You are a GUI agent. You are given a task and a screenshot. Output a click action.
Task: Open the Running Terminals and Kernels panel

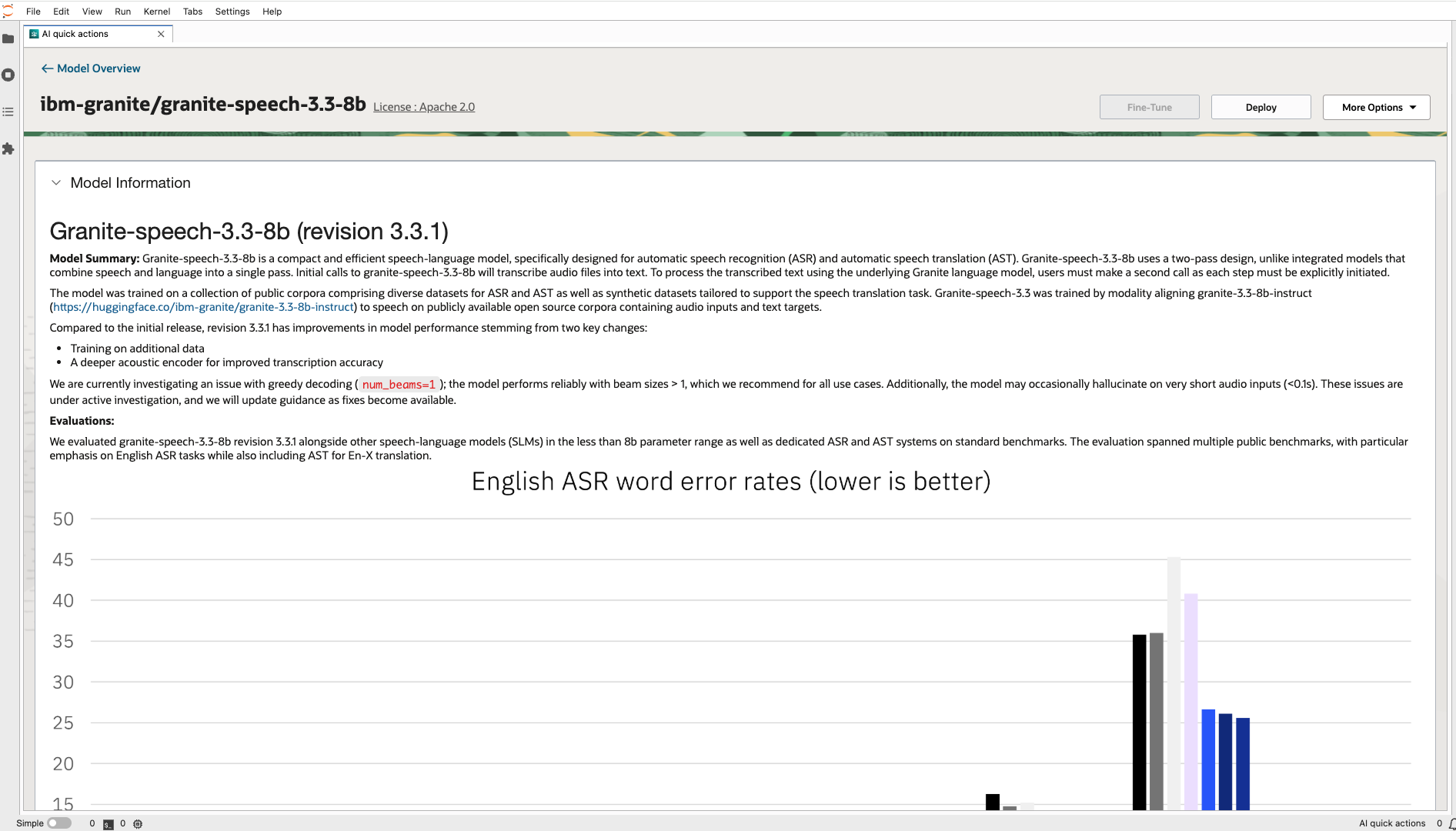coord(8,75)
